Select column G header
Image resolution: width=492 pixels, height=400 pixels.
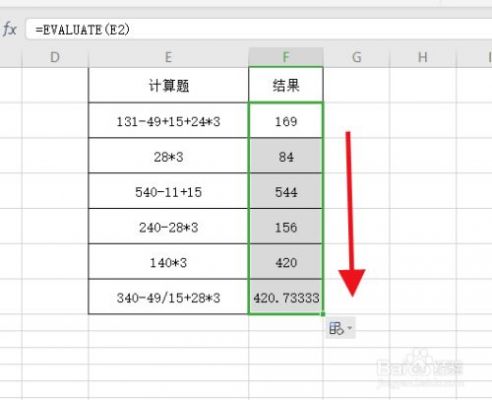point(356,57)
